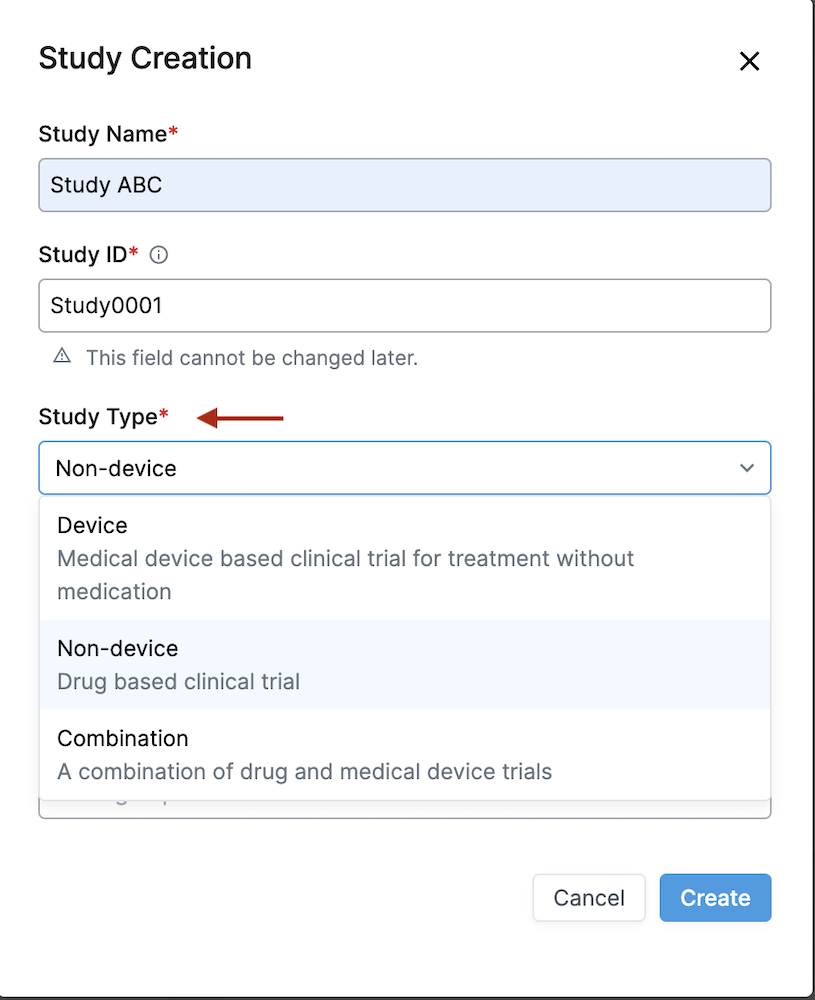Click the Study ID input field
The image size is (815, 1000).
(405, 305)
